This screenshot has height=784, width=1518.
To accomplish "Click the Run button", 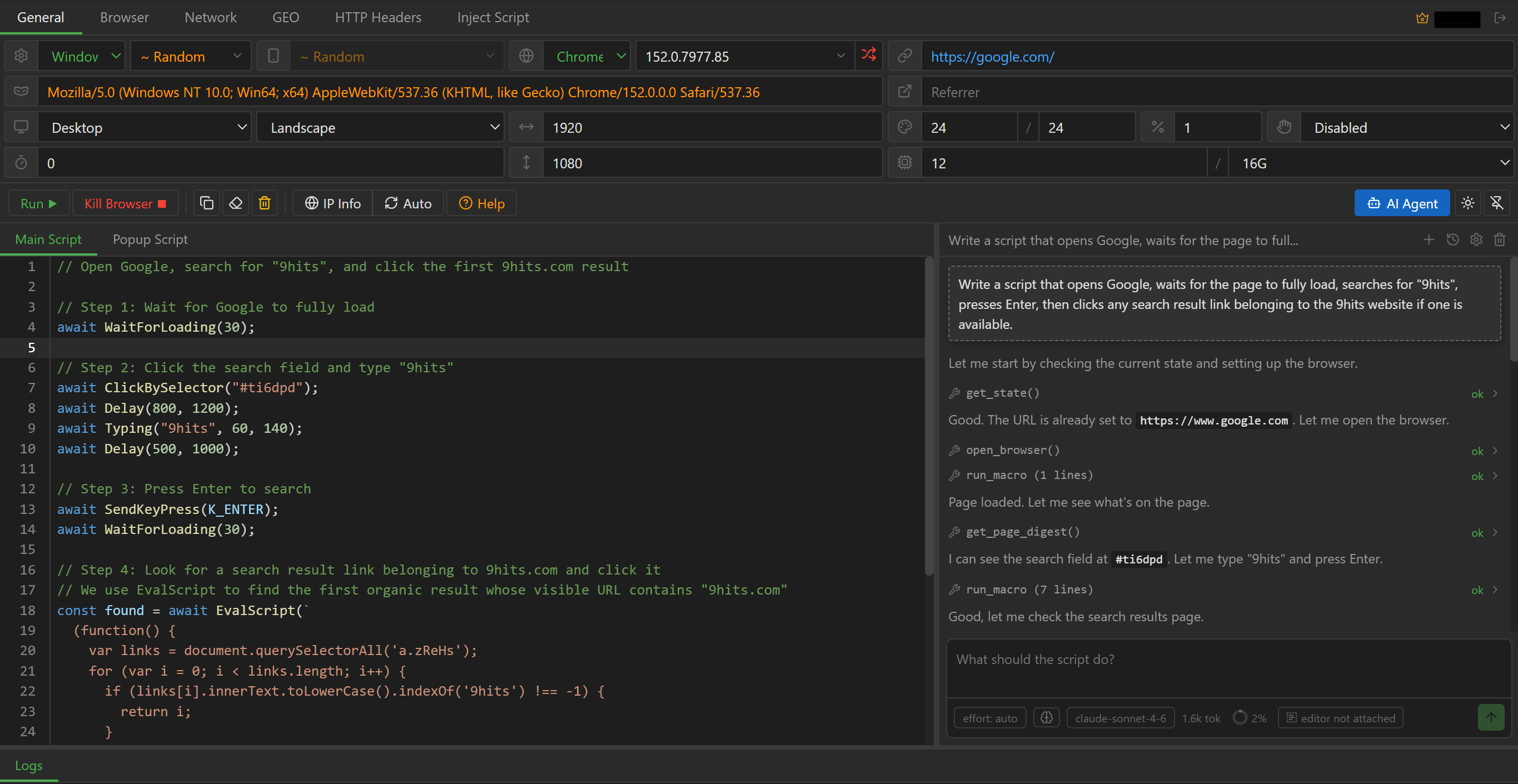I will pos(39,203).
